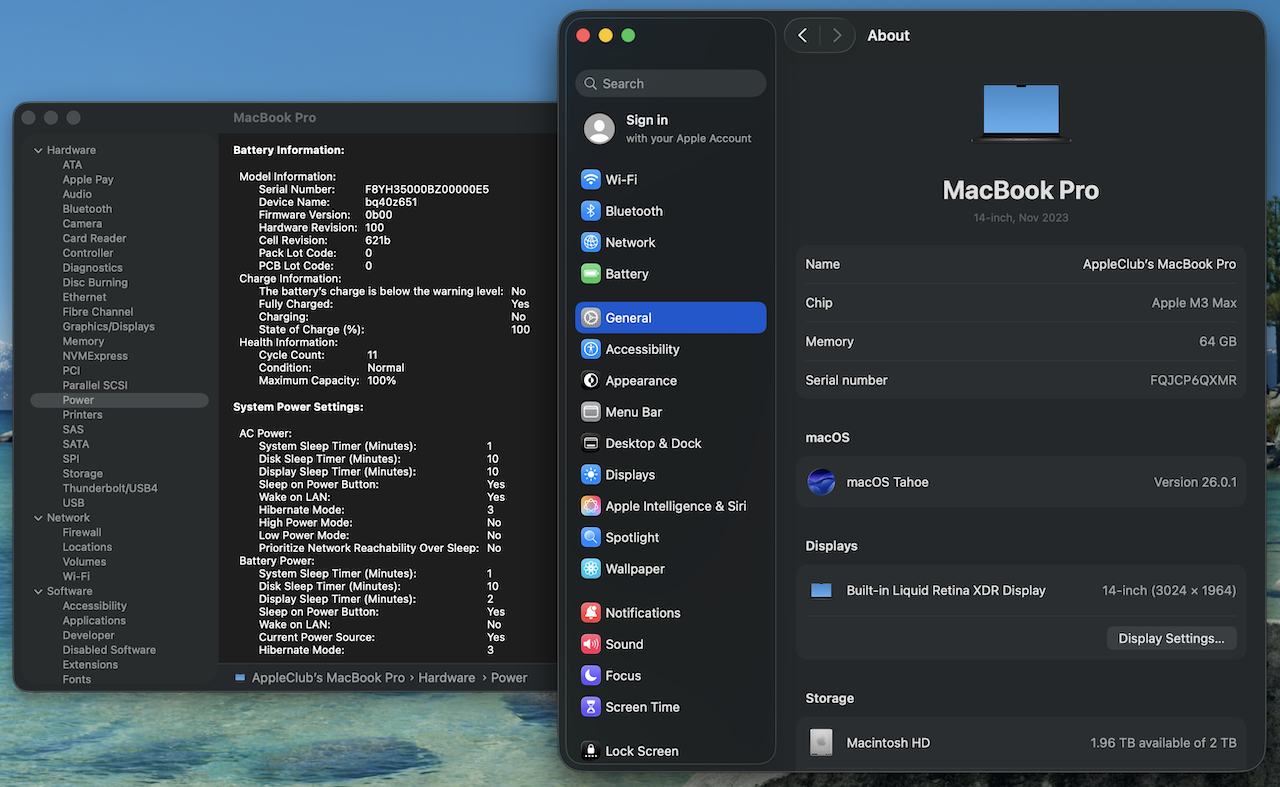Viewport: 1280px width, 787px height.
Task: Open the Display Settings button
Action: tap(1171, 638)
